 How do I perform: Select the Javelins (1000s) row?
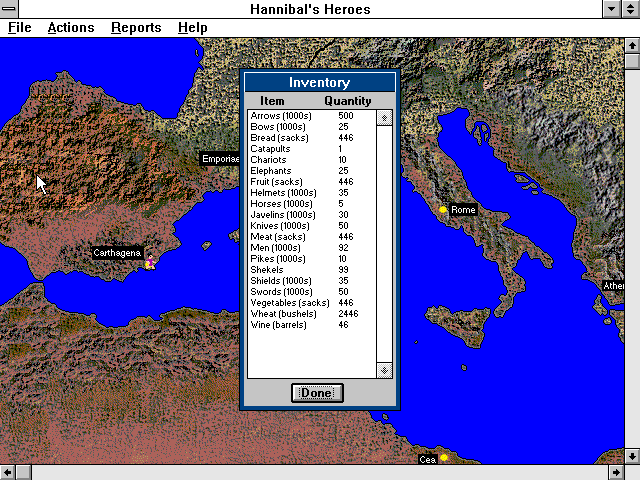(x=311, y=215)
